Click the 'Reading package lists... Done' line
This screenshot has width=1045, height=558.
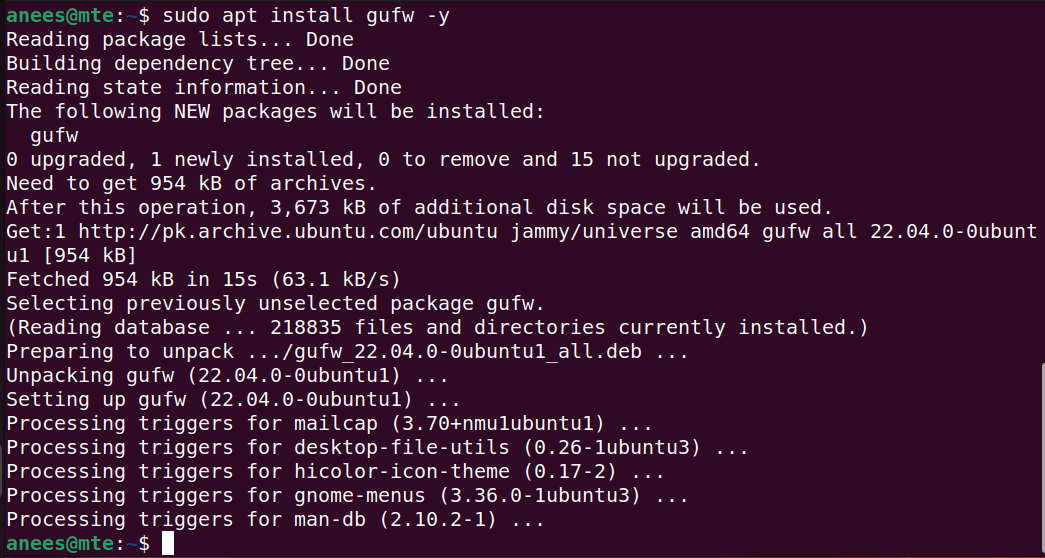180,39
